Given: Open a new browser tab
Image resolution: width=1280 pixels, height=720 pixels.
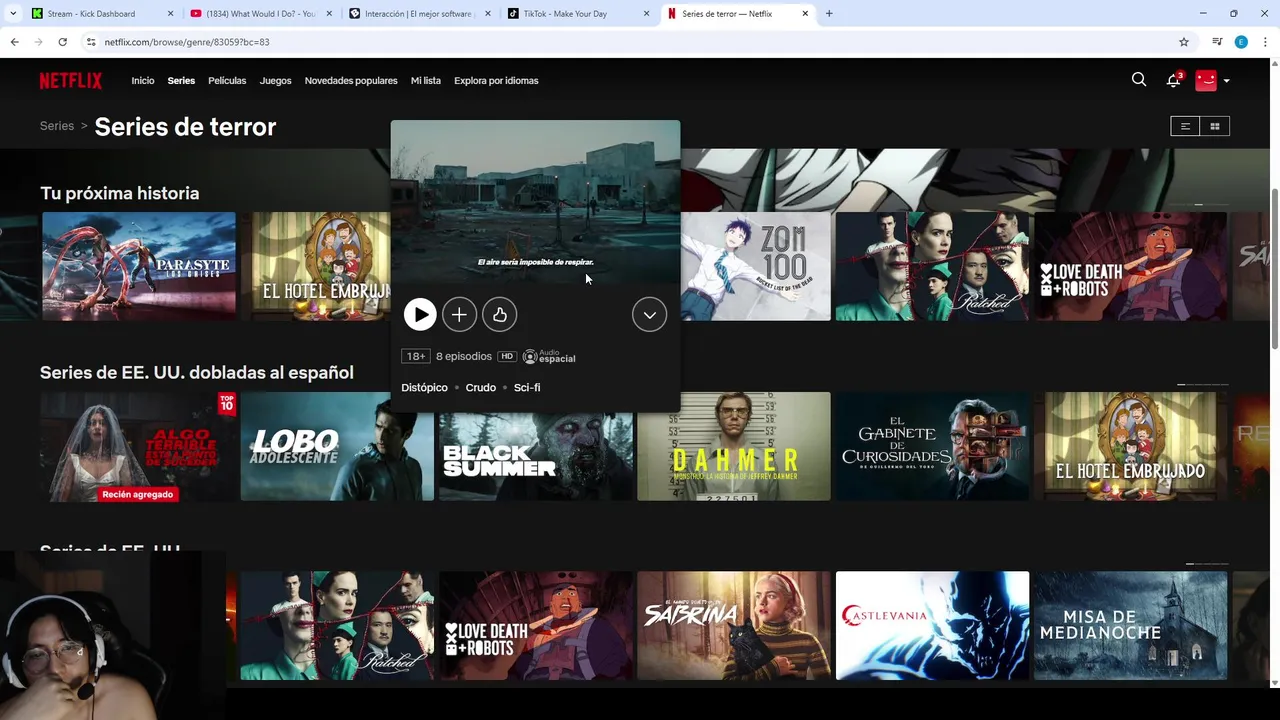Looking at the screenshot, I should click(x=829, y=14).
